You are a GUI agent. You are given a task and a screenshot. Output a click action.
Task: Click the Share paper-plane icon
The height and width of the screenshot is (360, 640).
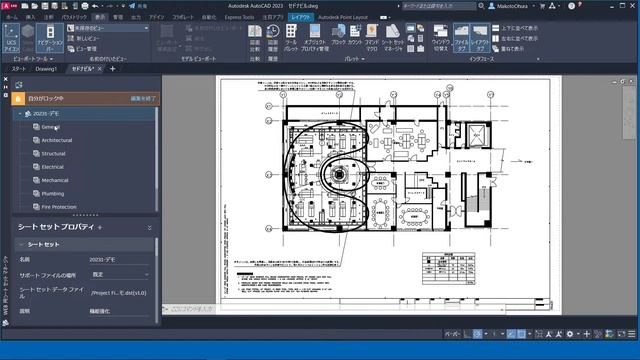132,6
